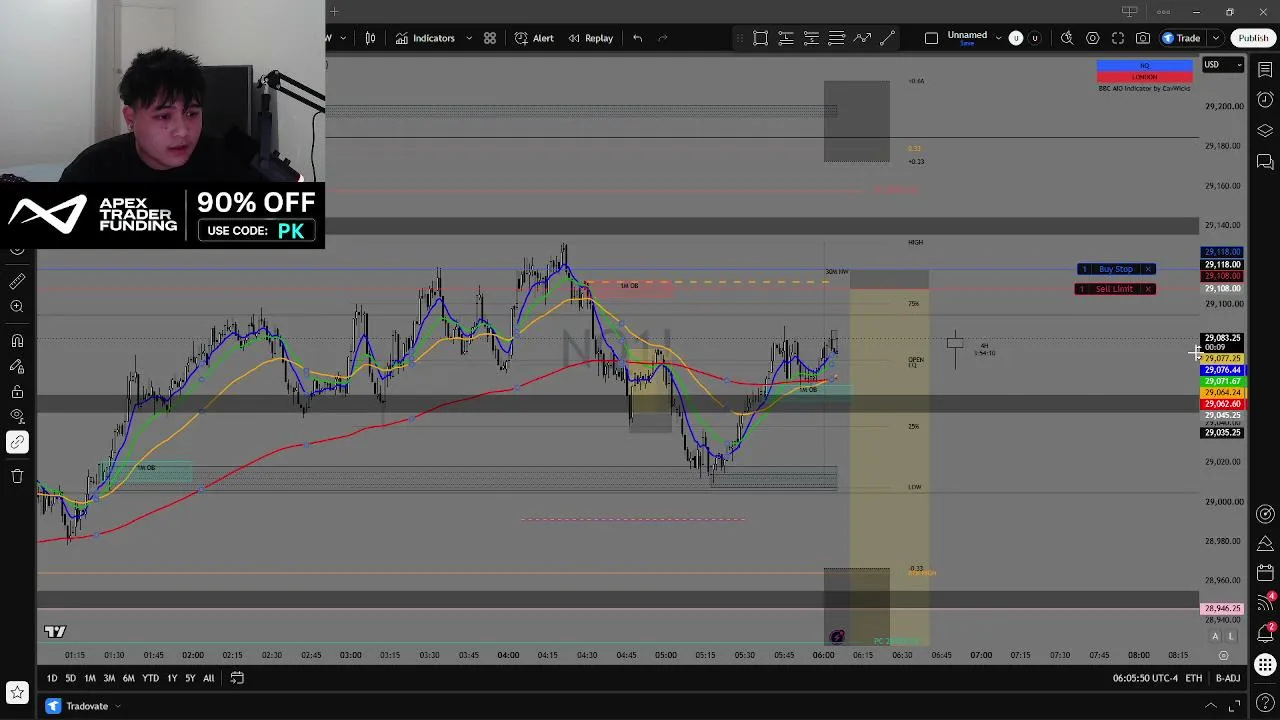Select the 3M time range
1280x720 pixels.
[109, 678]
